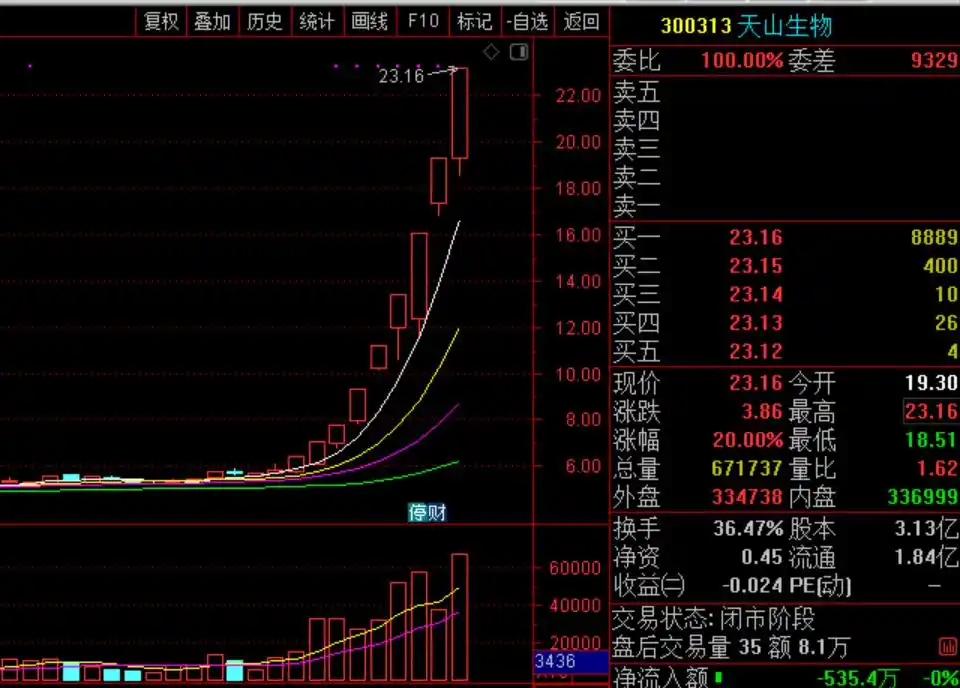
Task: Open the F10 company info
Action: coord(423,22)
